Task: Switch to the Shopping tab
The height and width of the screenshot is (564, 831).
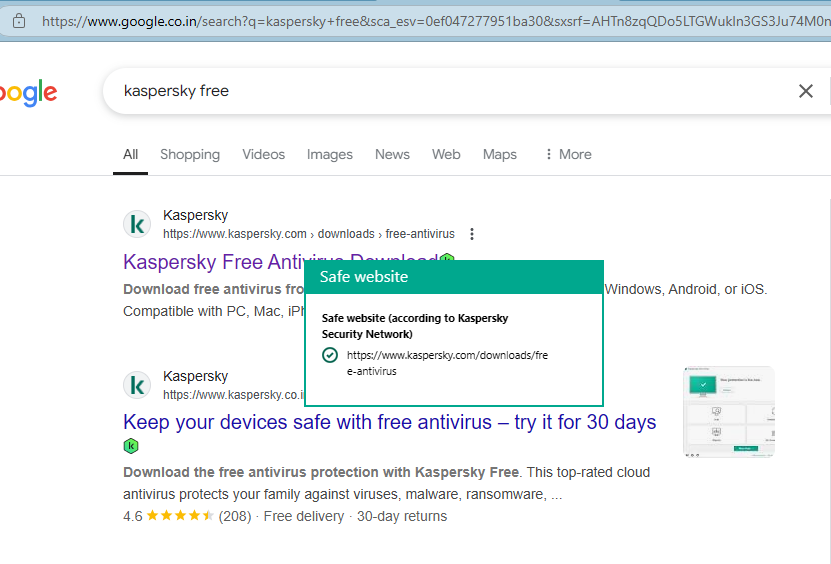Action: coord(190,154)
